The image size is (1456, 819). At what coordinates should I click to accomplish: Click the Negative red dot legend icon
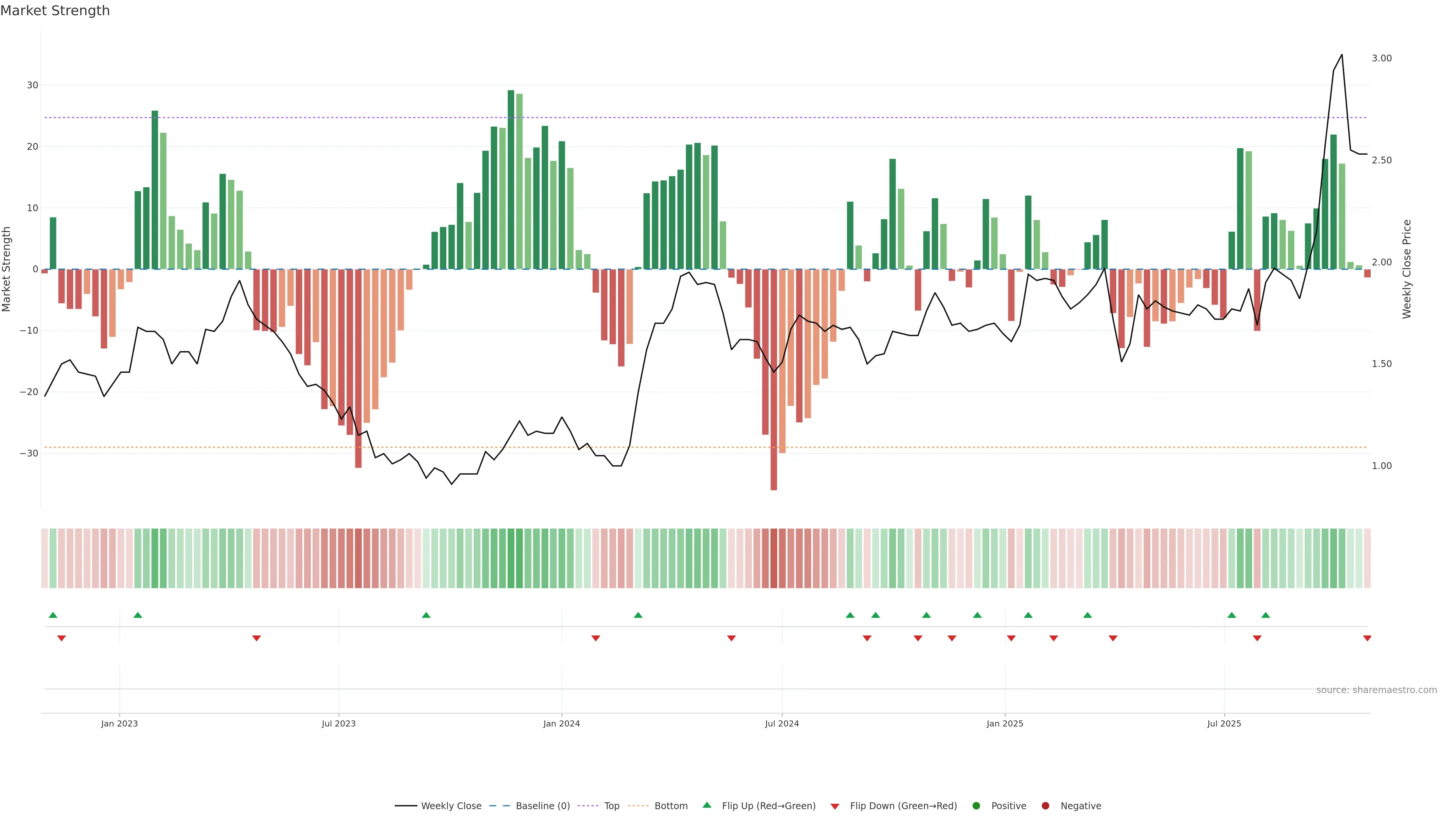pyautogui.click(x=1045, y=806)
